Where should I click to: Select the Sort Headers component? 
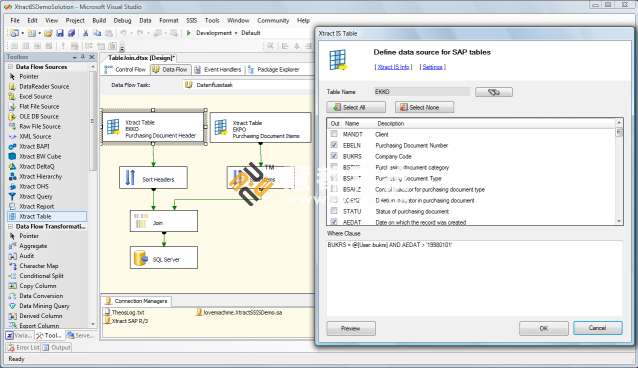tap(153, 177)
